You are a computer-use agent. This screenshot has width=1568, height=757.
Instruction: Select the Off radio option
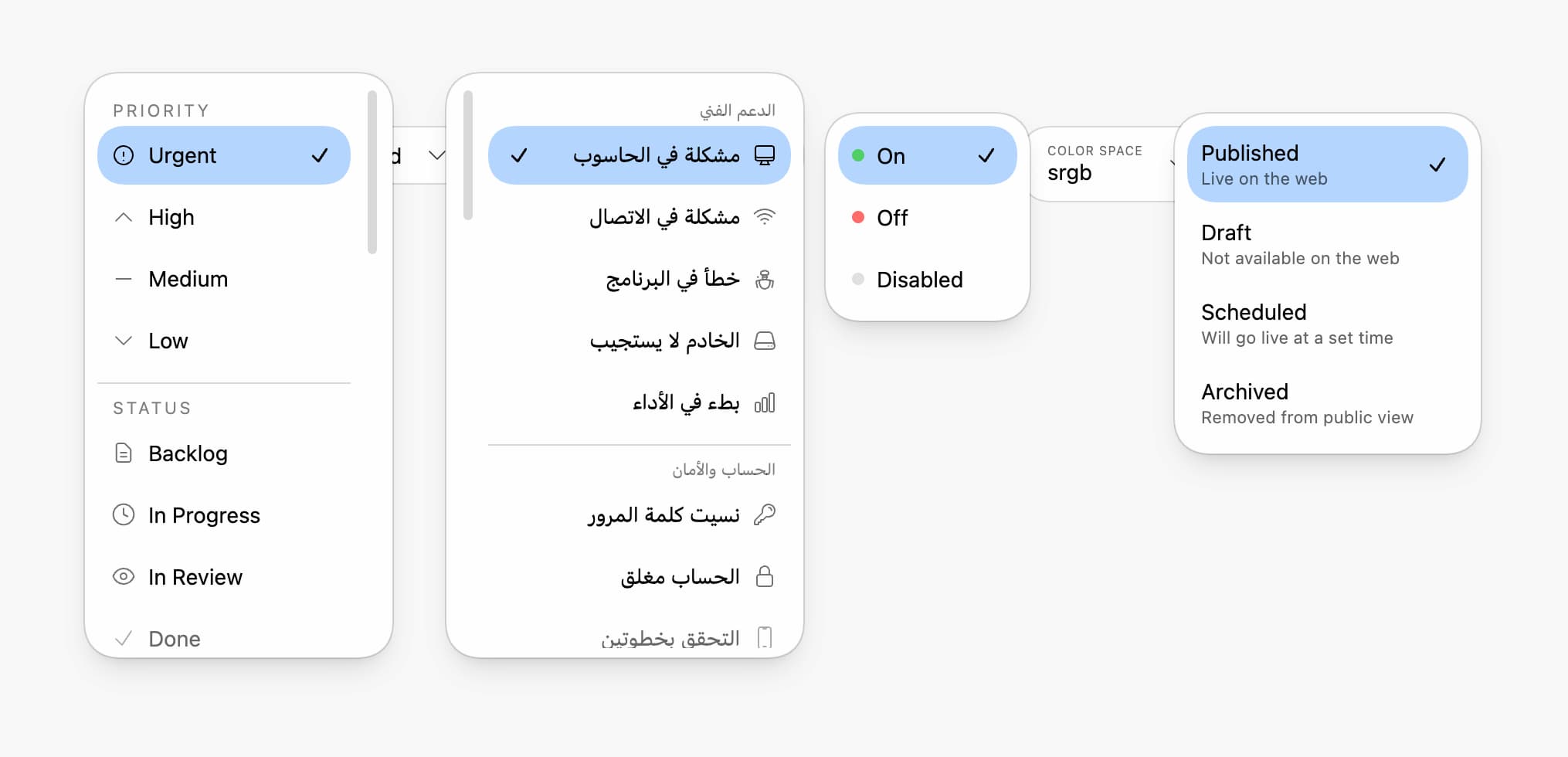(x=927, y=217)
